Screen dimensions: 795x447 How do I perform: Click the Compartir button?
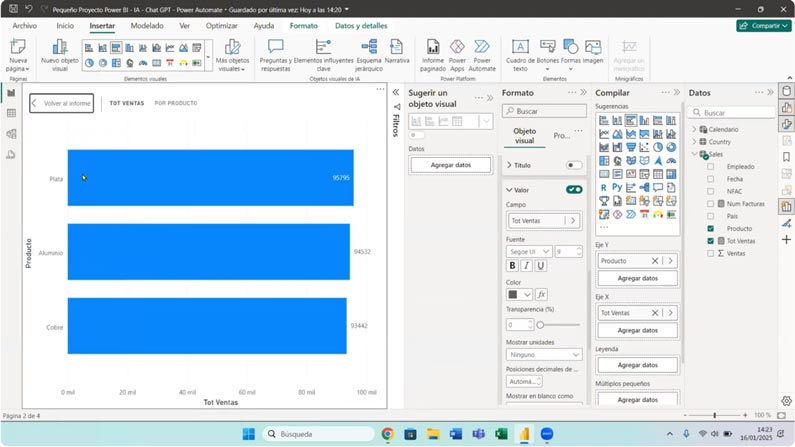[x=763, y=26]
